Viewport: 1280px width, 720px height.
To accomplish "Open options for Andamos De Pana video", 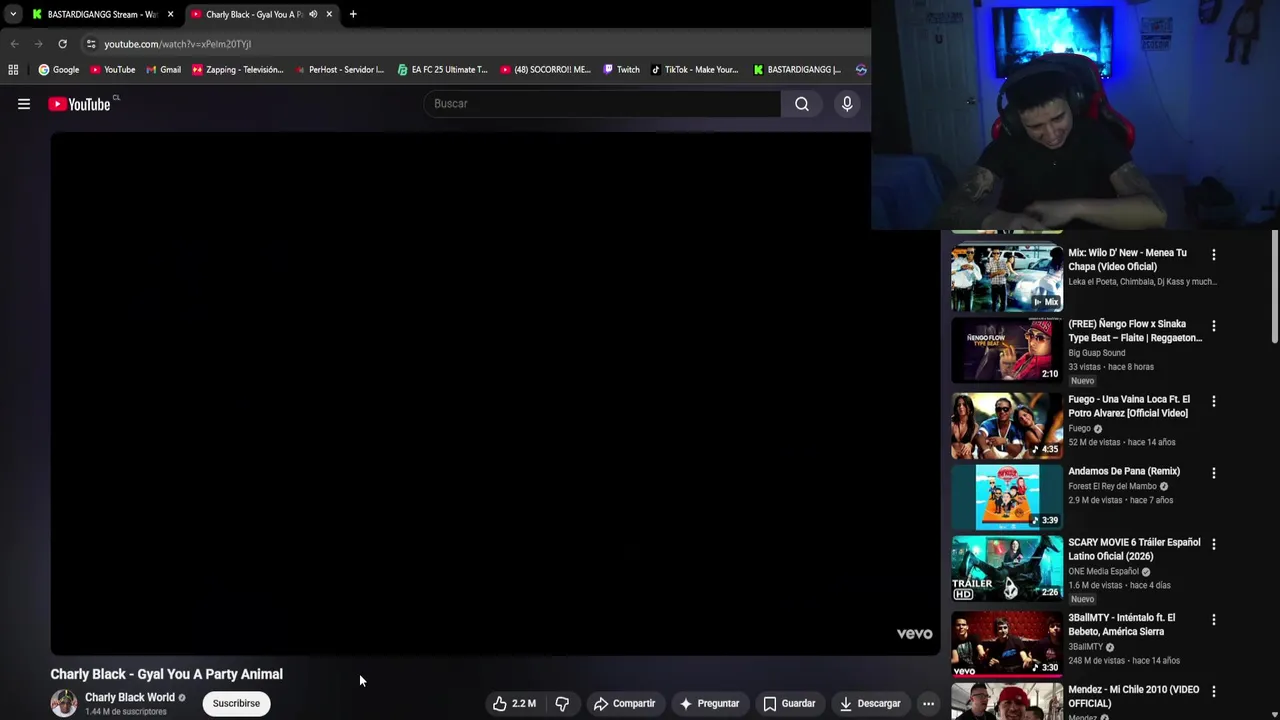I will click(x=1214, y=473).
